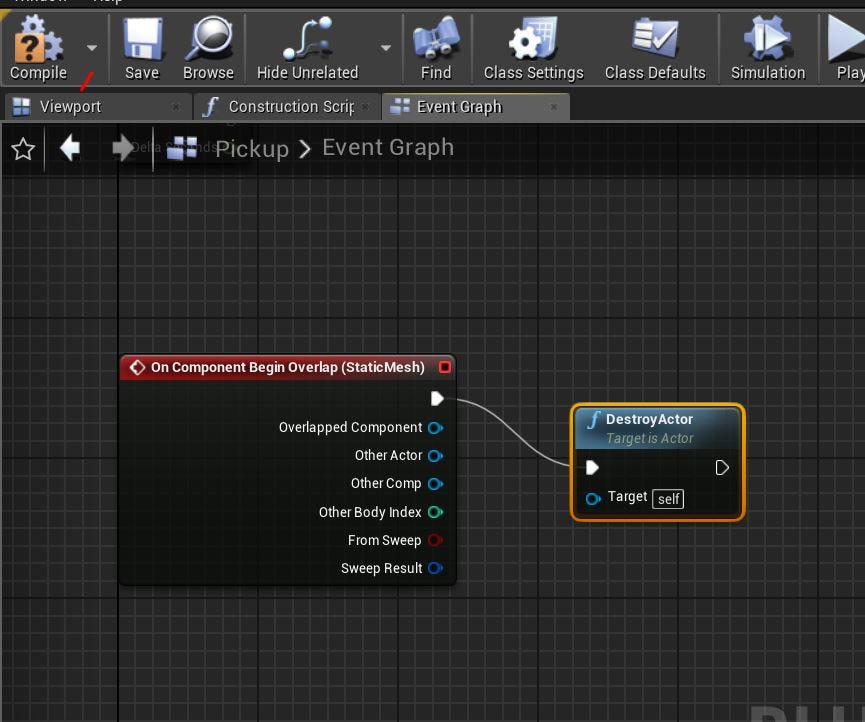Image resolution: width=865 pixels, height=722 pixels.
Task: Click the self value box on Target
Action: coord(668,499)
